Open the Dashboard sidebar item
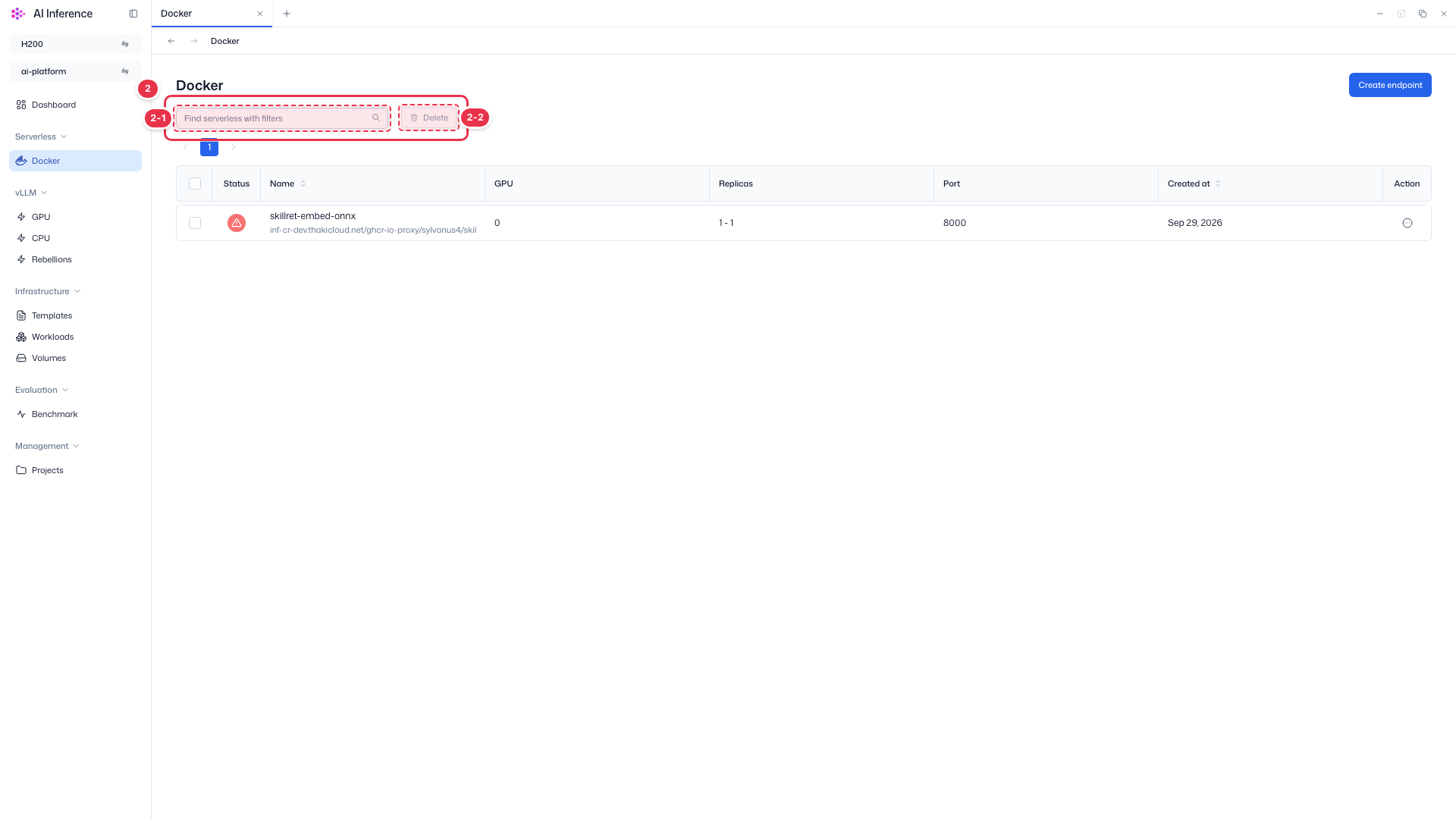1456x819 pixels. pyautogui.click(x=75, y=105)
